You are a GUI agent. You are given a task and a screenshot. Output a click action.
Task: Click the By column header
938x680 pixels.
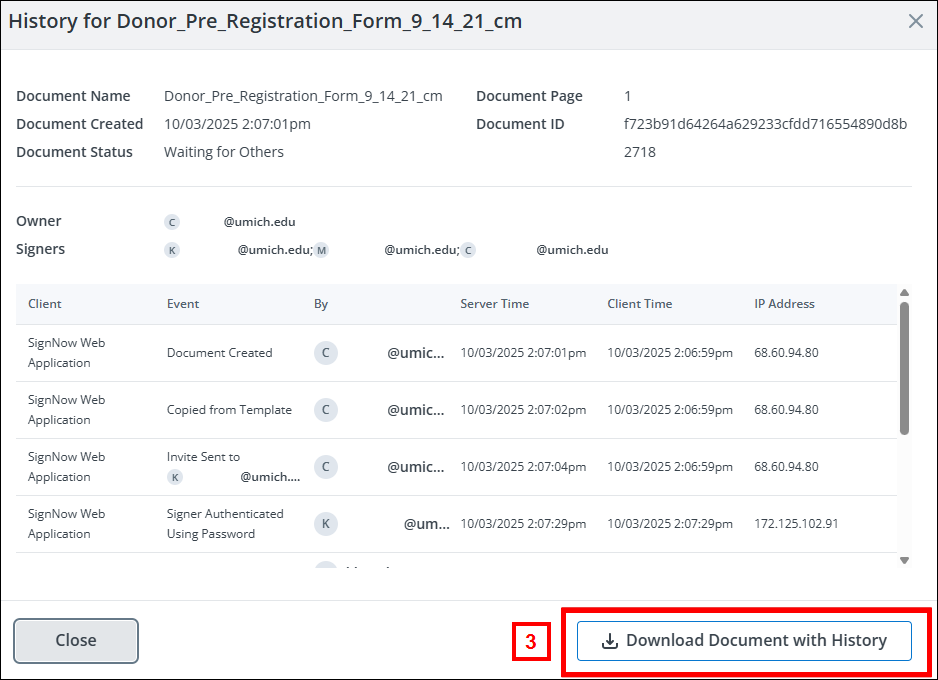pos(321,304)
